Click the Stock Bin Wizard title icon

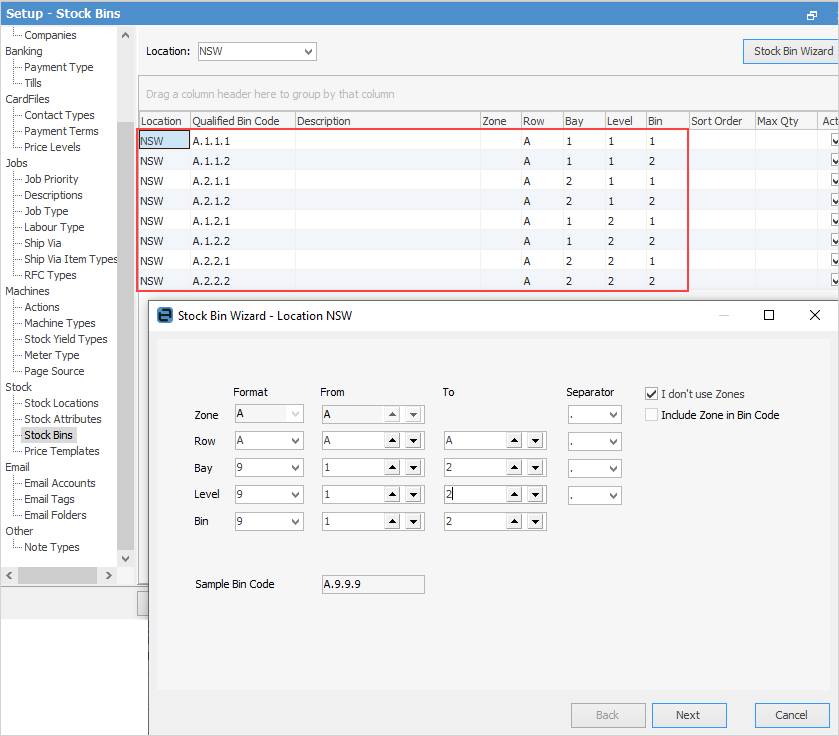(x=165, y=315)
